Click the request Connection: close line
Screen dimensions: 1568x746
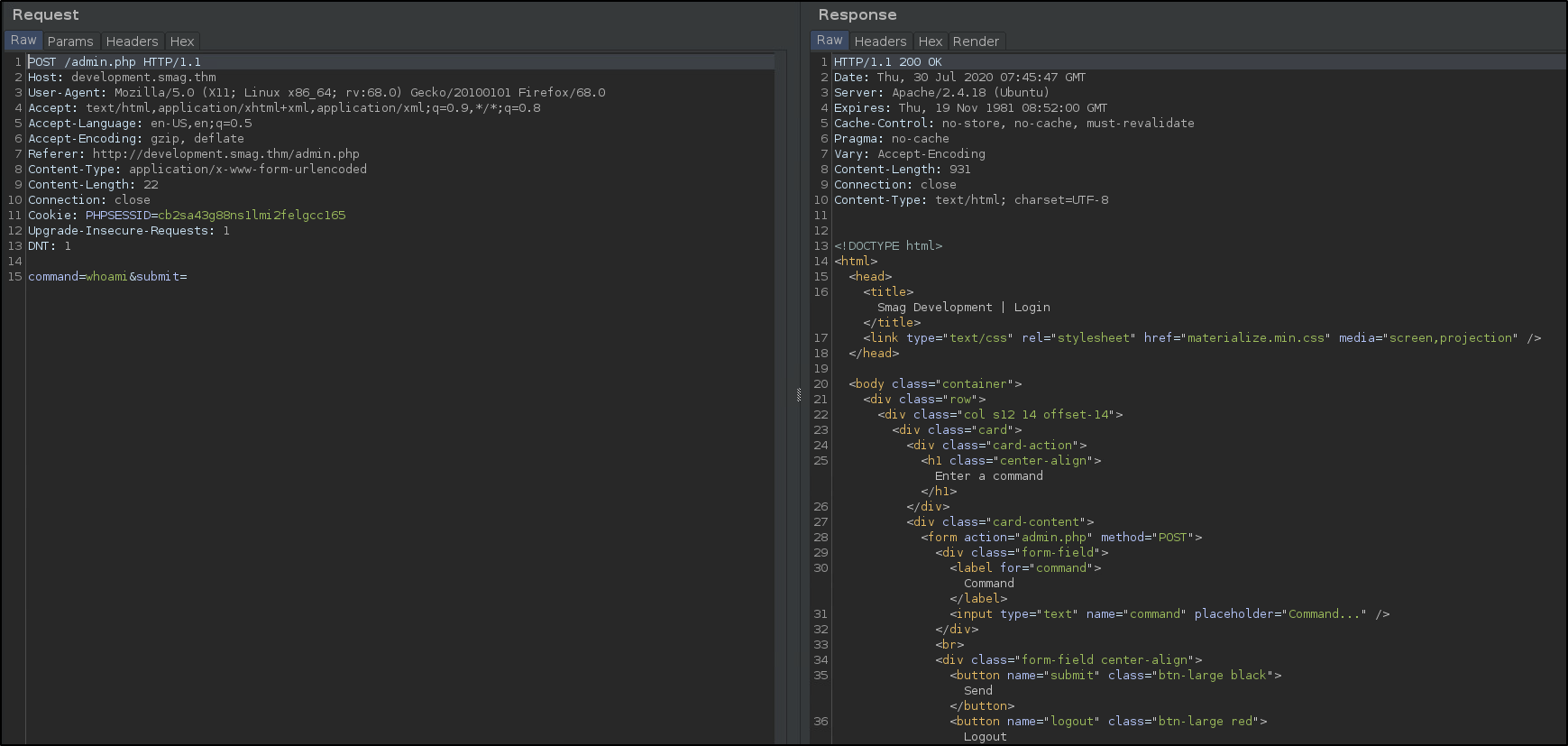(89, 200)
